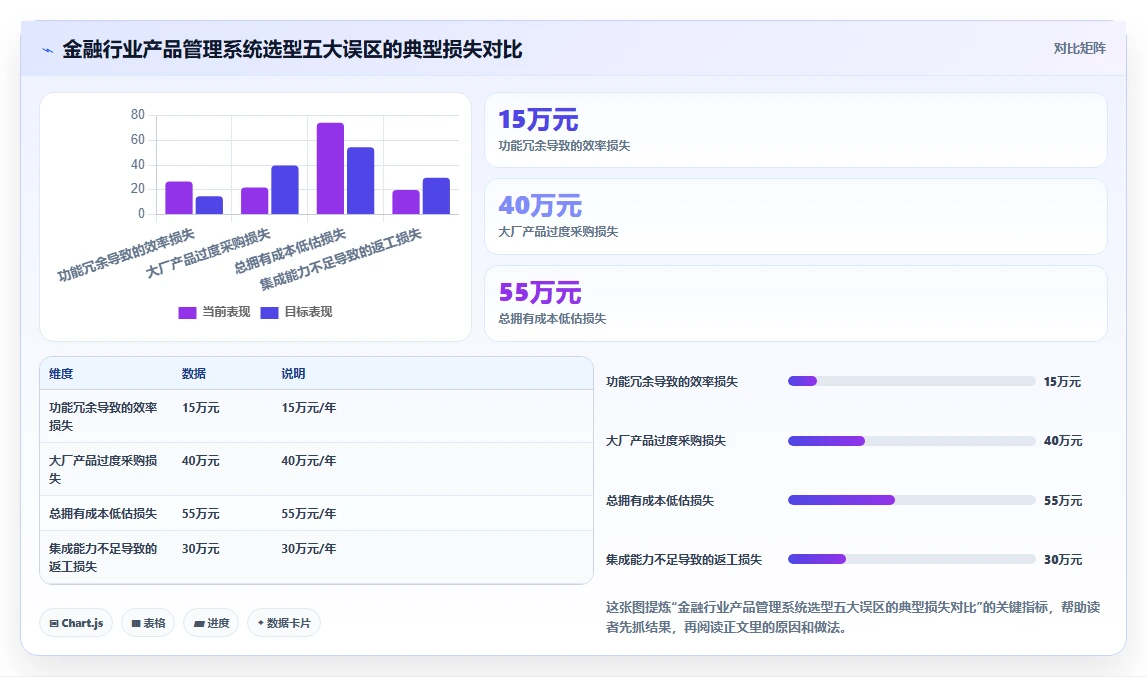Click the 40万元 value right of the progress bar
Image resolution: width=1147 pixels, height=677 pixels.
[1063, 441]
